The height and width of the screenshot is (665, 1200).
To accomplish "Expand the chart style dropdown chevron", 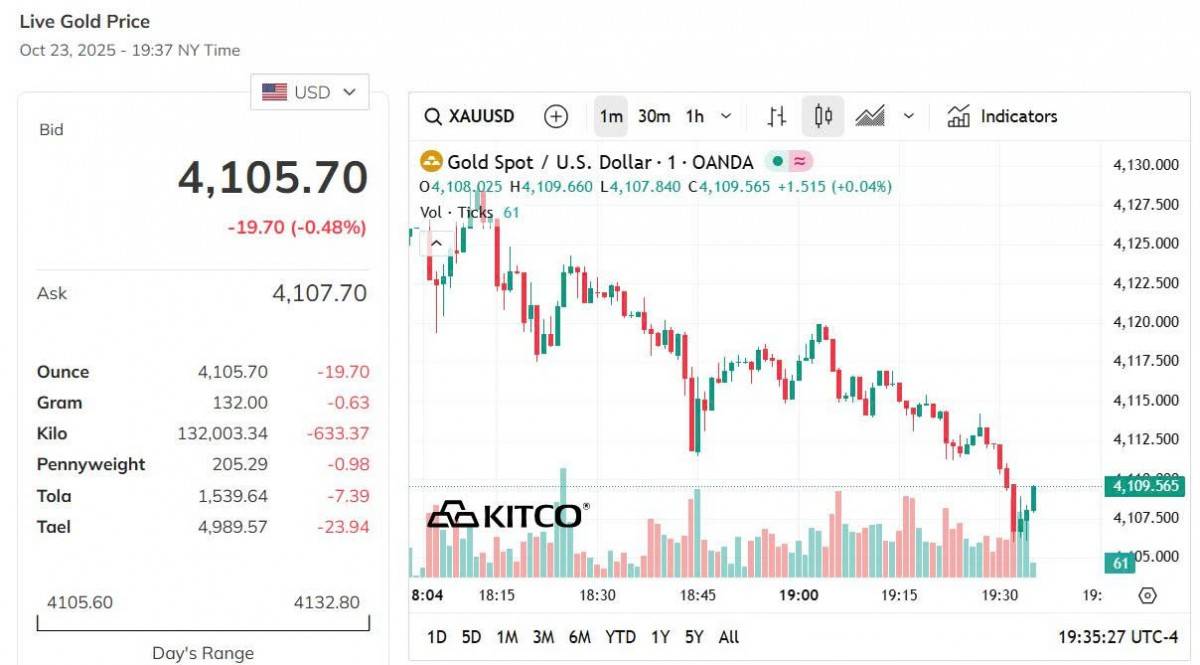I will pos(909,116).
